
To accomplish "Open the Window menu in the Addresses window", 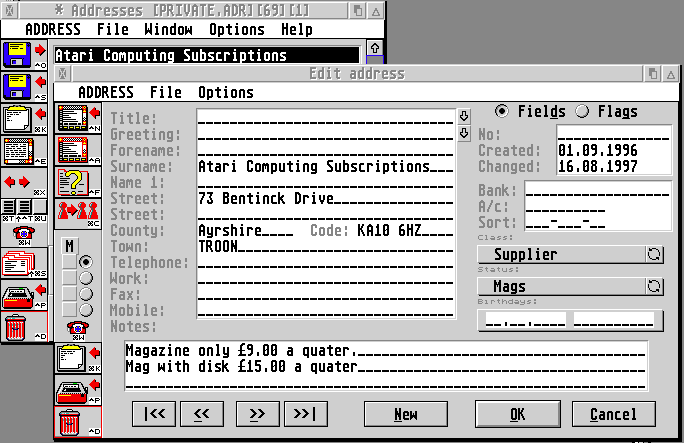I will 168,30.
